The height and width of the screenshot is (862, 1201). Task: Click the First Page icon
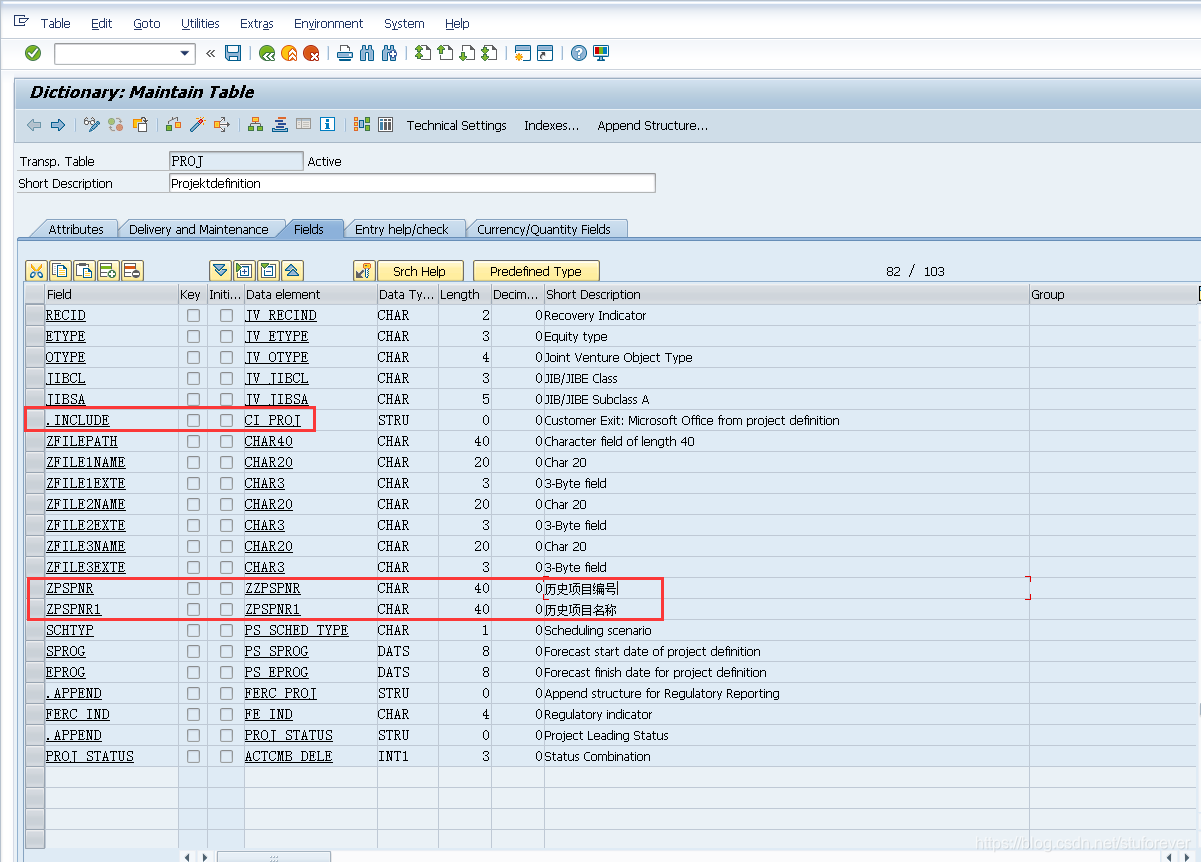pos(423,53)
